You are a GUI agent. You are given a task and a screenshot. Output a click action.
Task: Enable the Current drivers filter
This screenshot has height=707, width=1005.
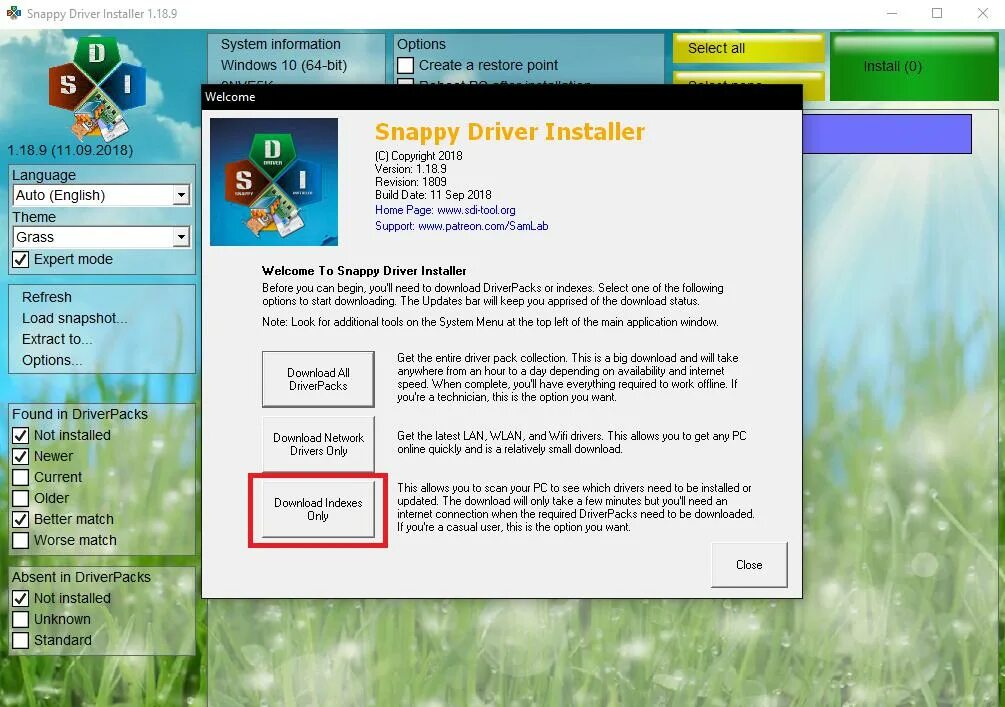(21, 478)
